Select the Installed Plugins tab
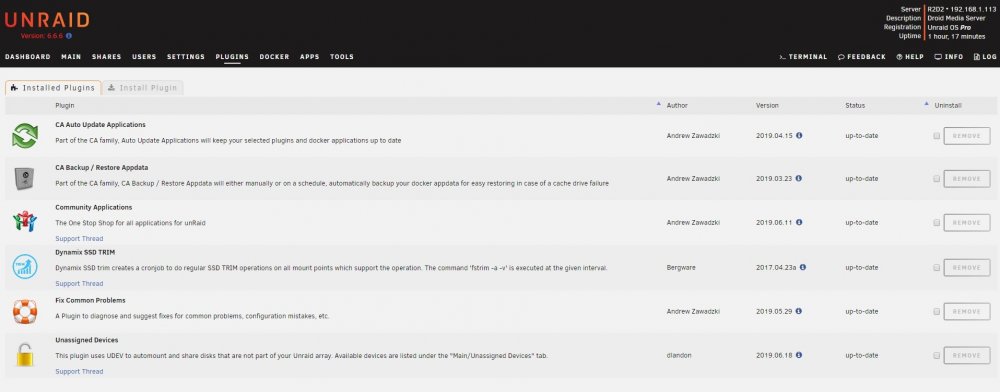1000x392 pixels. [x=53, y=87]
